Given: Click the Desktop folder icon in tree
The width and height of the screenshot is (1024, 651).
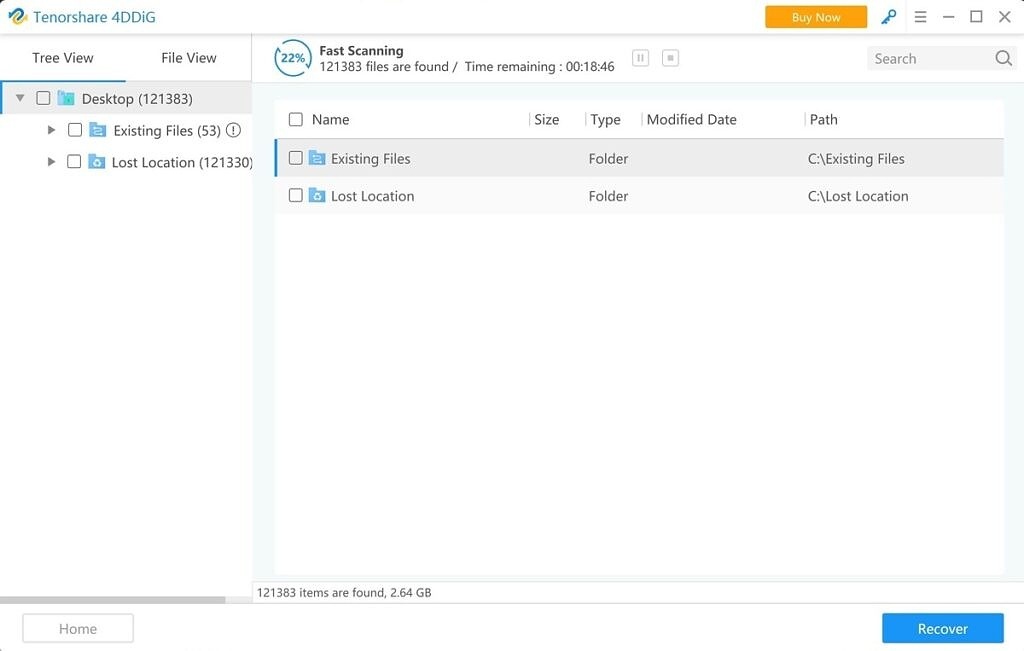Looking at the screenshot, I should coord(66,98).
